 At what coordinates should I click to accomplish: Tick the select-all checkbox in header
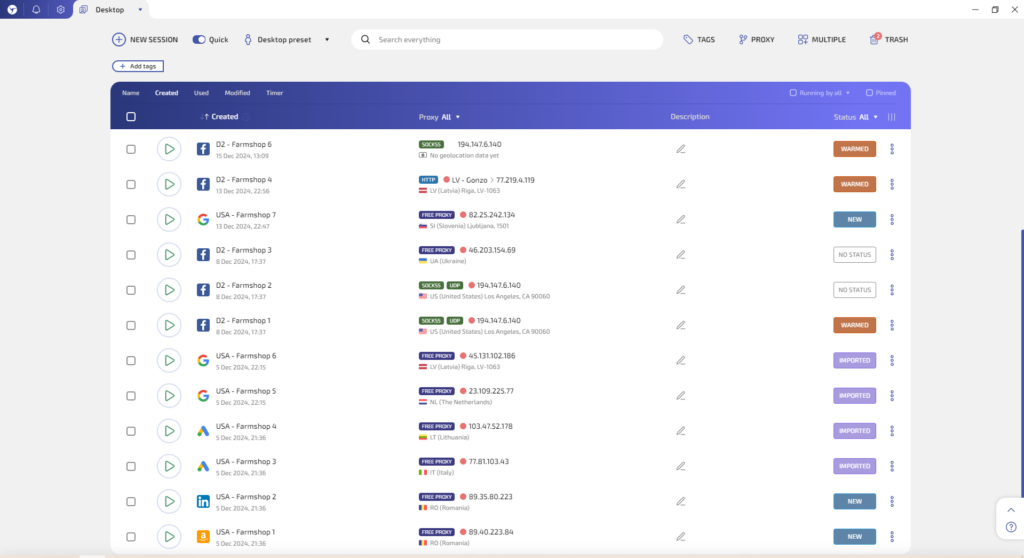point(131,117)
